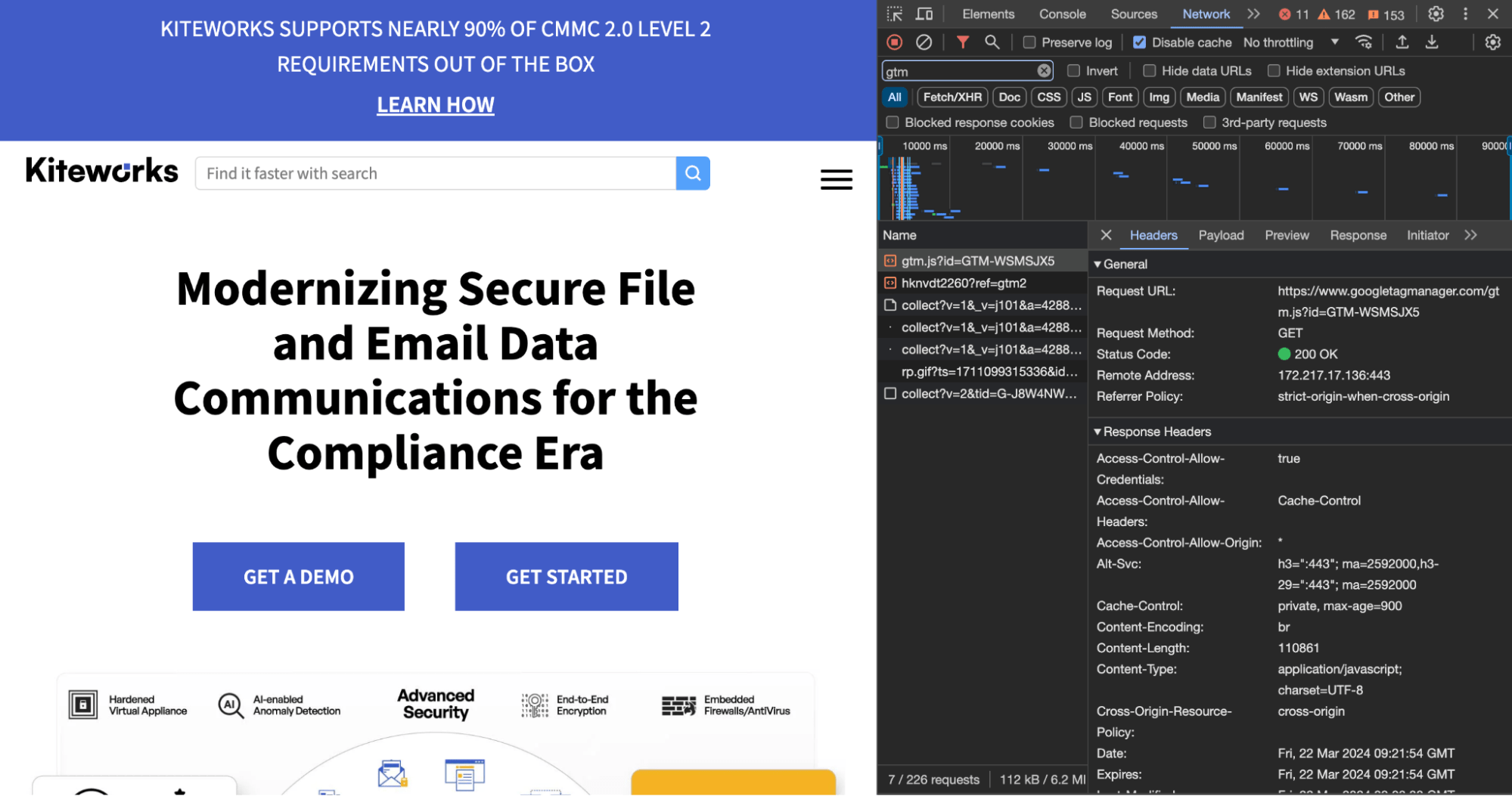Click the LEARN HOW link
Image resolution: width=1512 pixels, height=796 pixels.
click(436, 105)
